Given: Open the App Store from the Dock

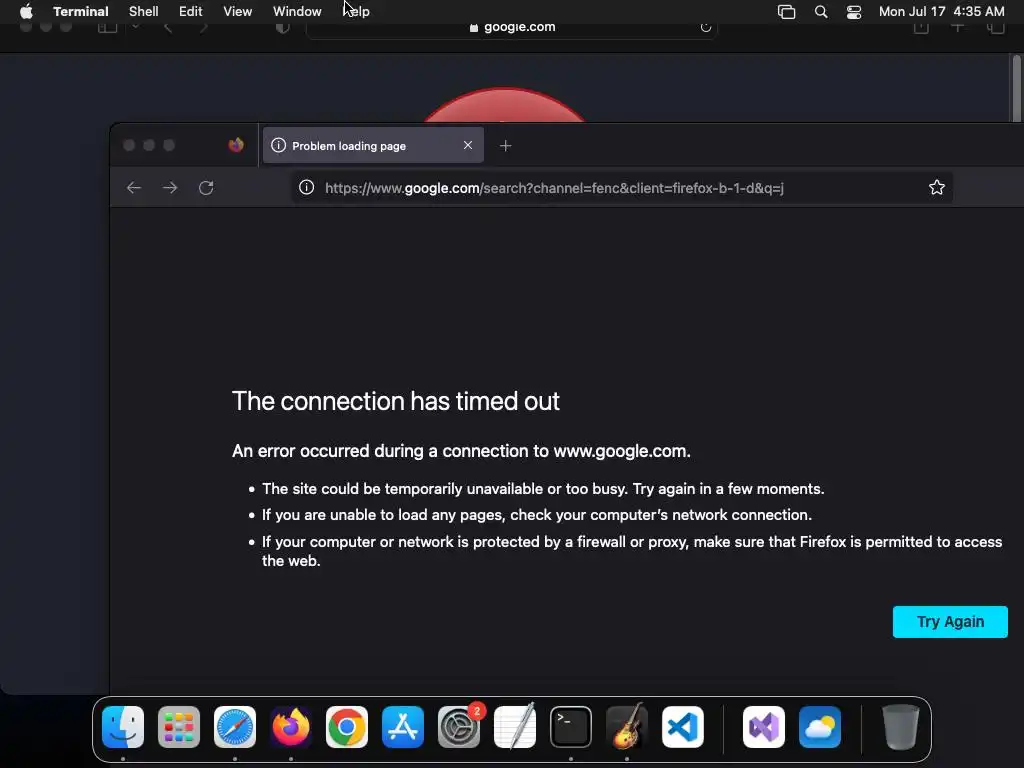Looking at the screenshot, I should click(x=402, y=727).
